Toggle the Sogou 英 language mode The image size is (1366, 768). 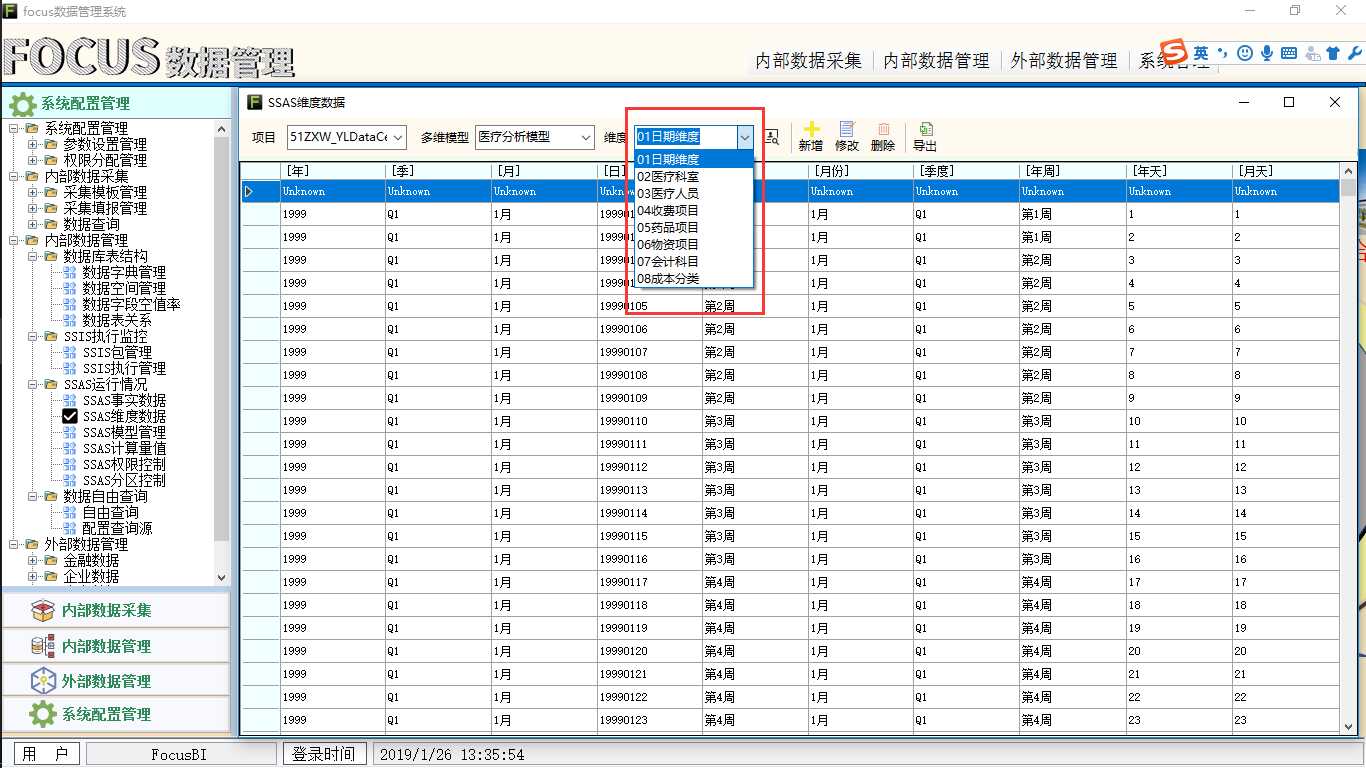(x=1200, y=53)
